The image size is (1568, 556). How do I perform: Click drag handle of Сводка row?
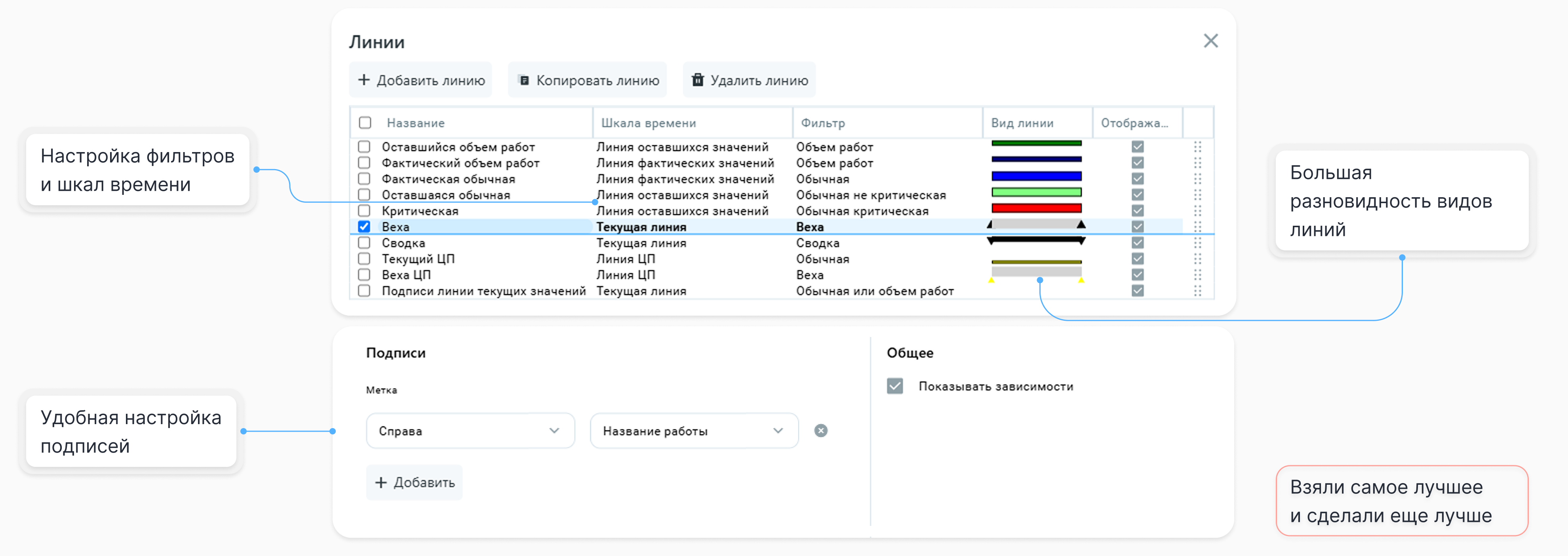click(x=1197, y=242)
